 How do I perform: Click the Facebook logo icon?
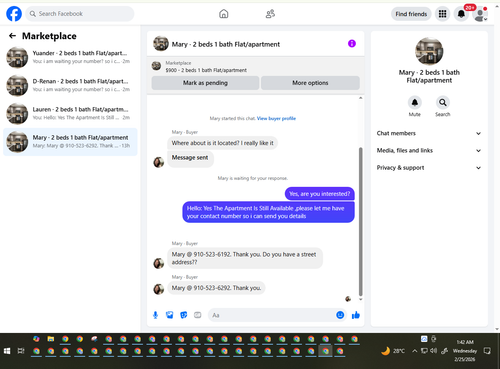pos(14,14)
